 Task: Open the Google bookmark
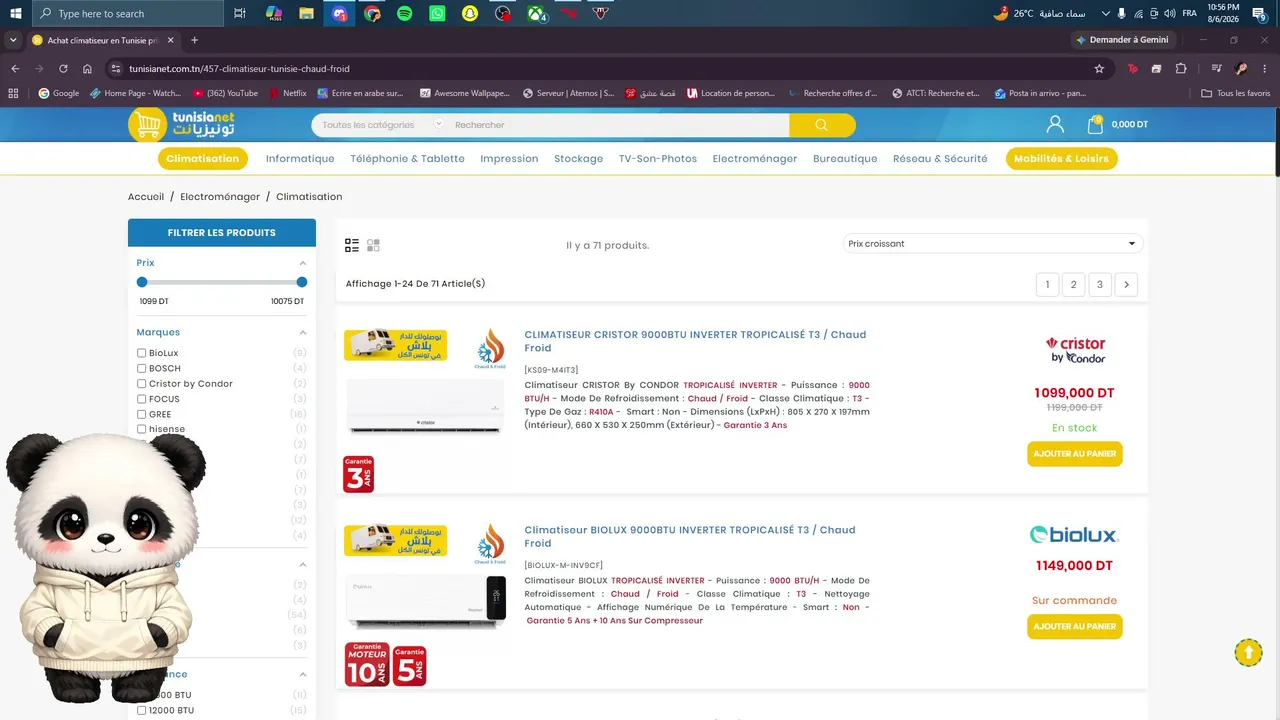click(x=59, y=93)
